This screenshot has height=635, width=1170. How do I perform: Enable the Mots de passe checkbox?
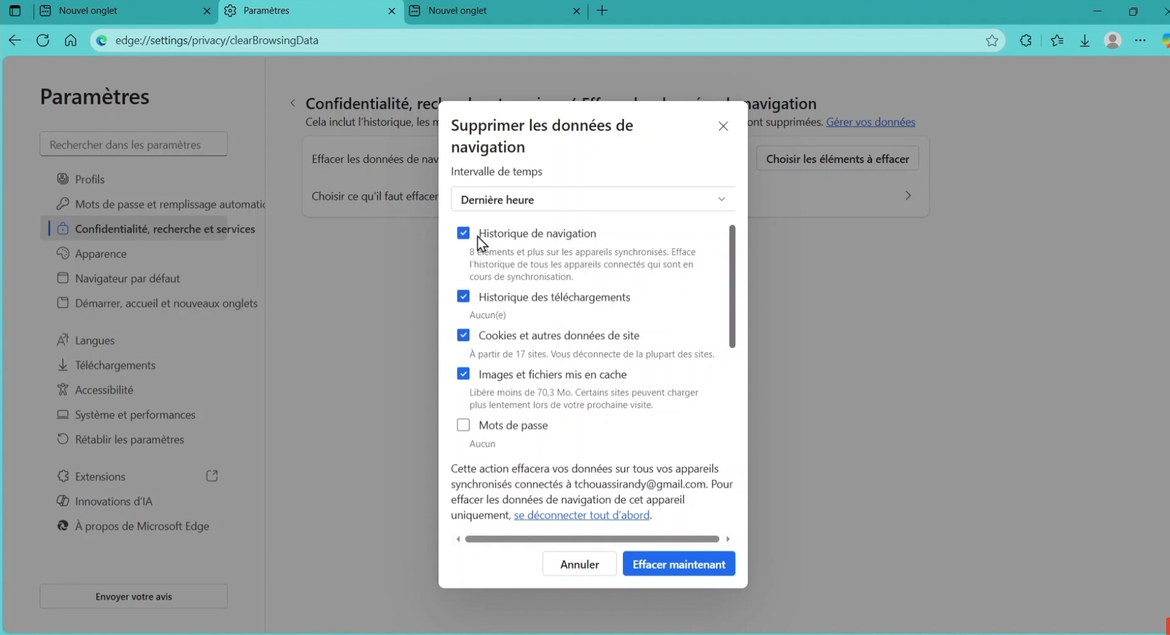coord(463,425)
